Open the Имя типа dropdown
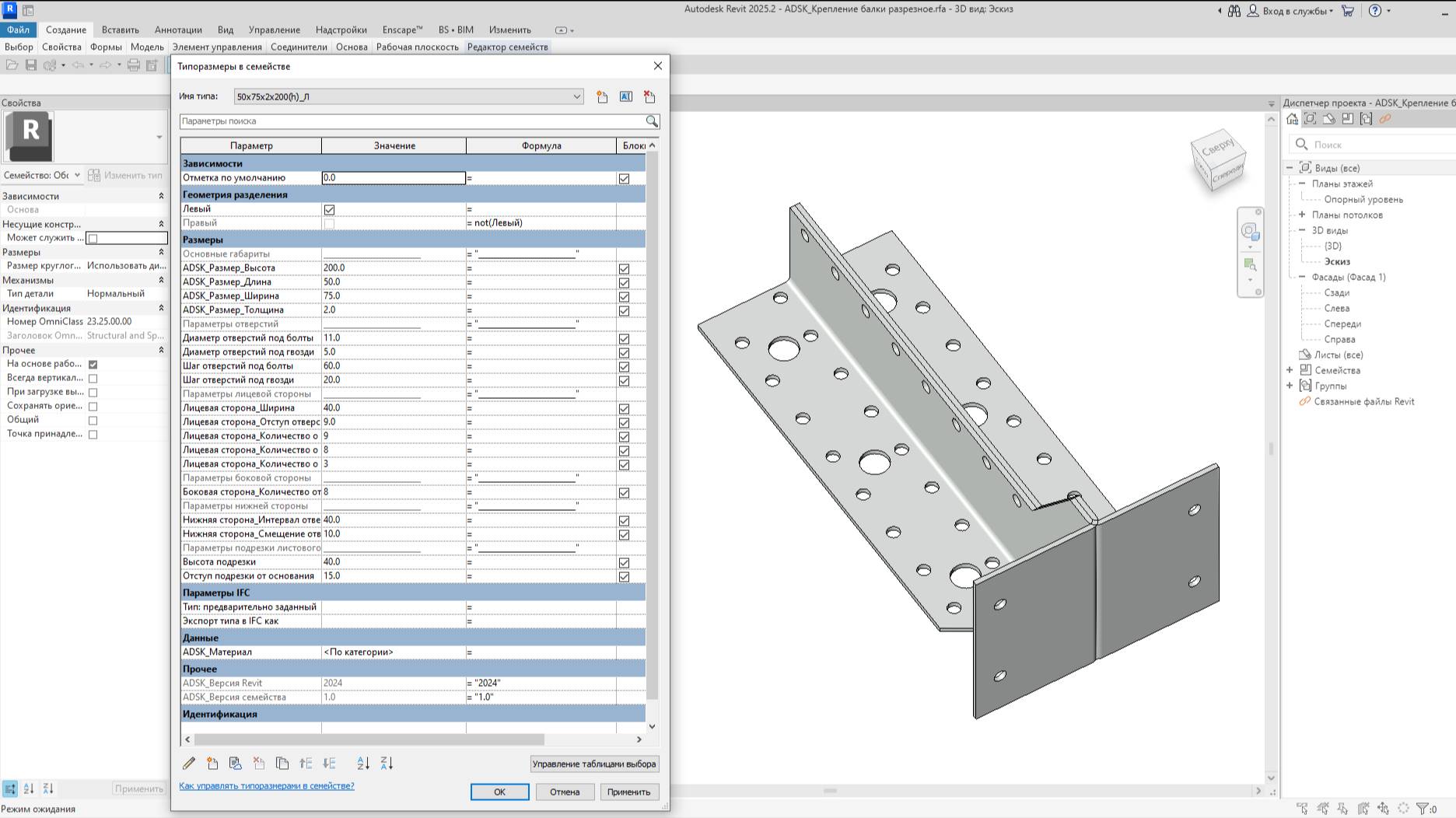 coord(576,96)
